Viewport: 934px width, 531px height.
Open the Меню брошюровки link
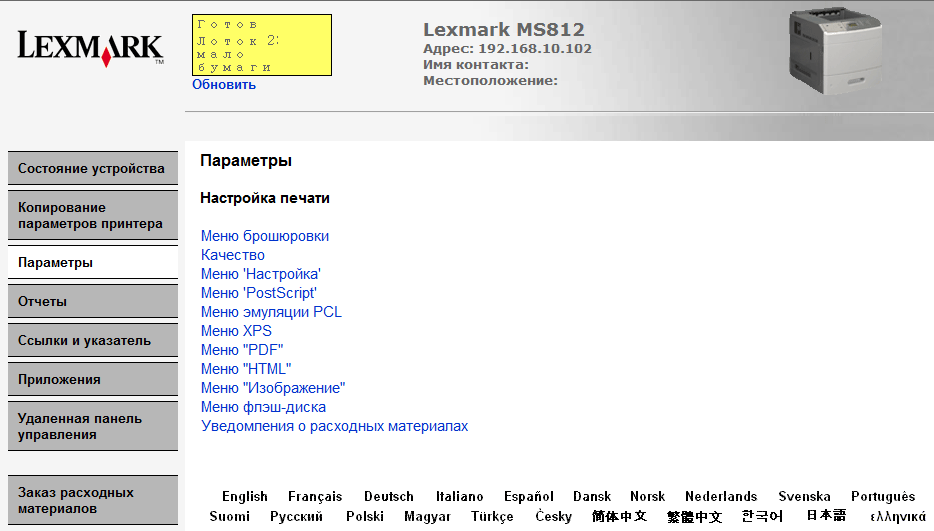pyautogui.click(x=264, y=236)
